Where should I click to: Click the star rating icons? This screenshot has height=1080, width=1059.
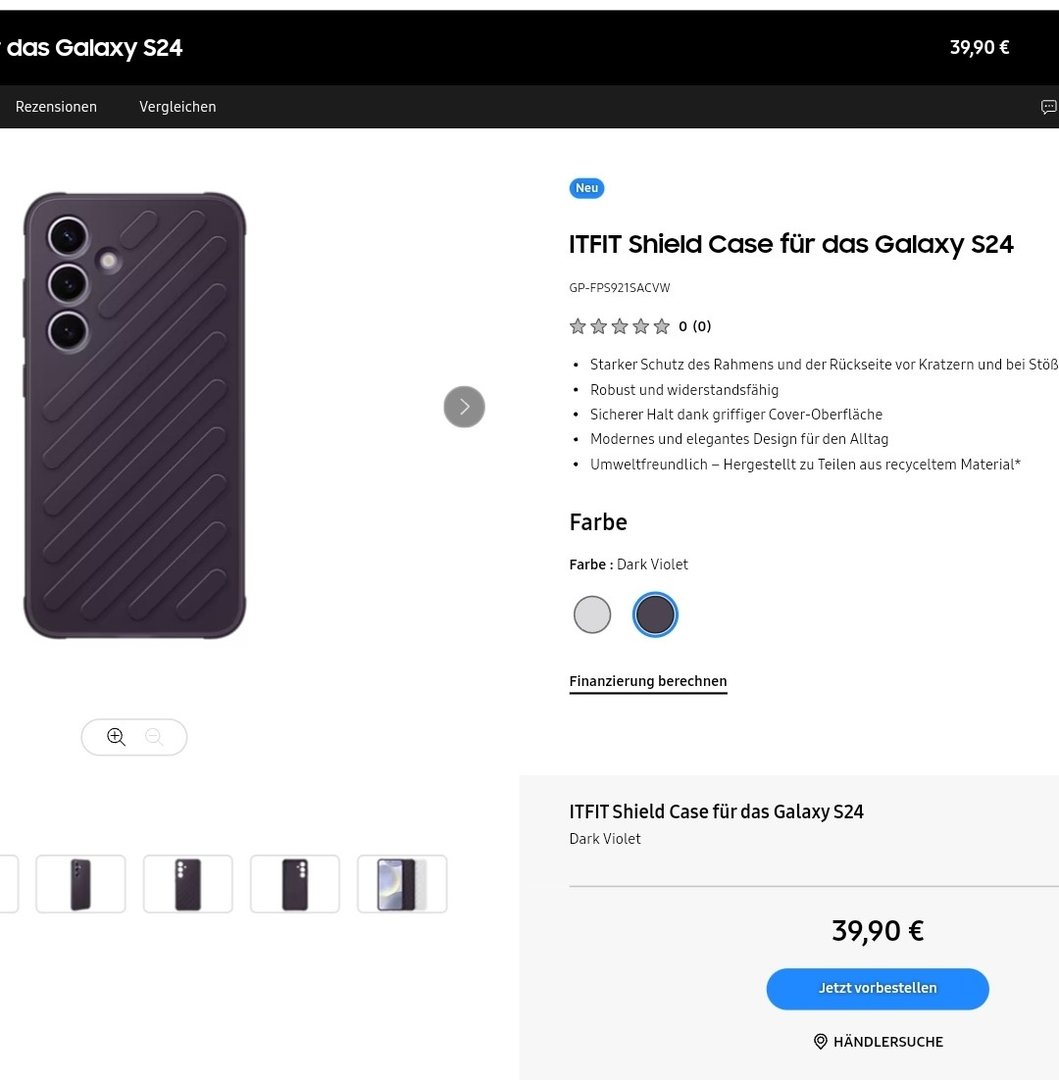[619, 326]
